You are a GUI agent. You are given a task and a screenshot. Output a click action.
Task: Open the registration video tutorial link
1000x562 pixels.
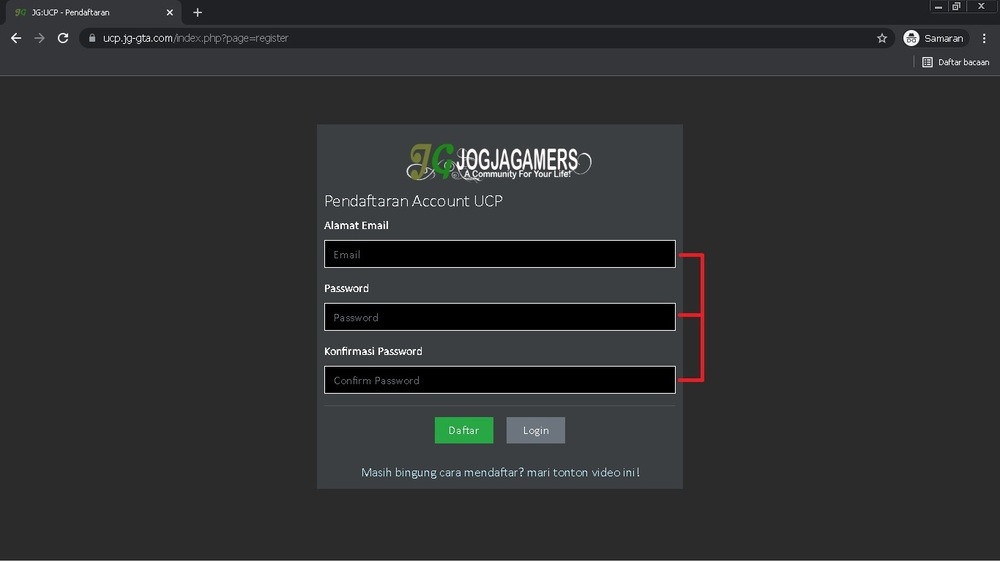pyautogui.click(x=500, y=473)
